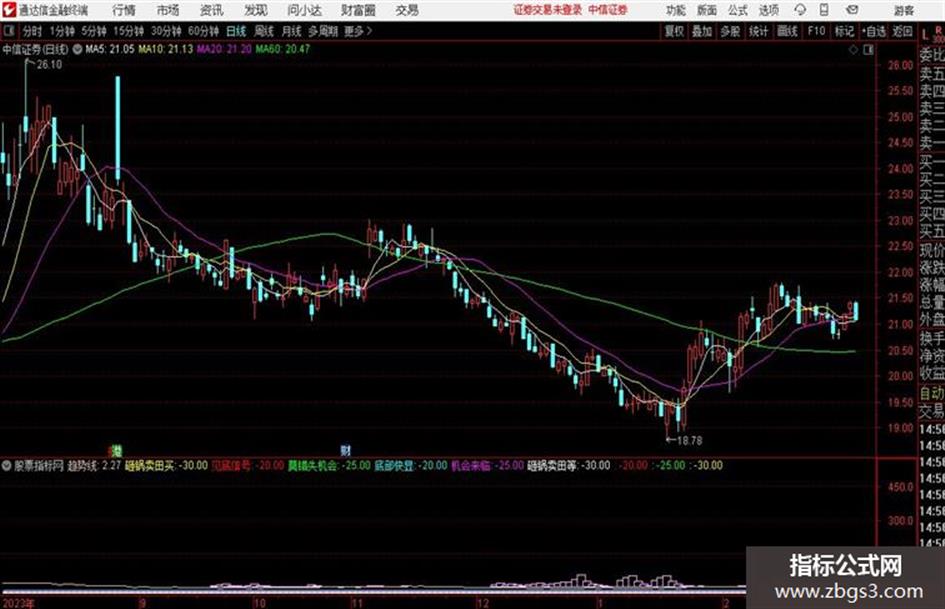Expand the 更多 periods list
The image size is (945, 609).
[358, 31]
